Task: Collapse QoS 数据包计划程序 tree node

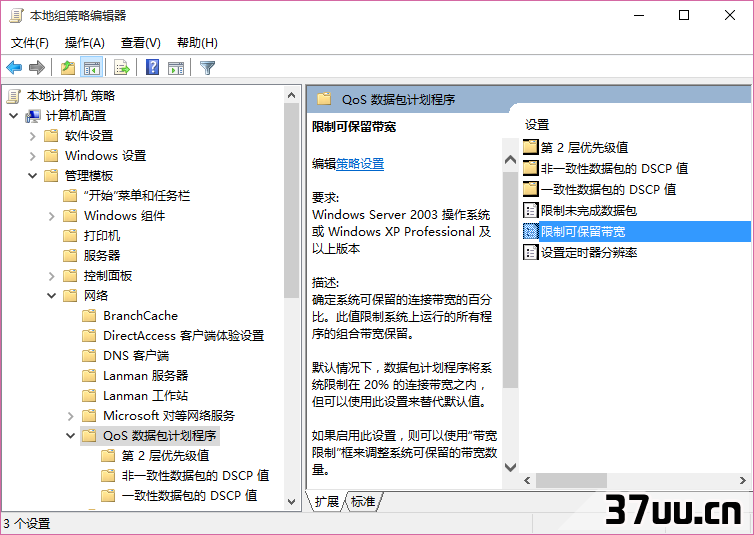Action: point(70,436)
